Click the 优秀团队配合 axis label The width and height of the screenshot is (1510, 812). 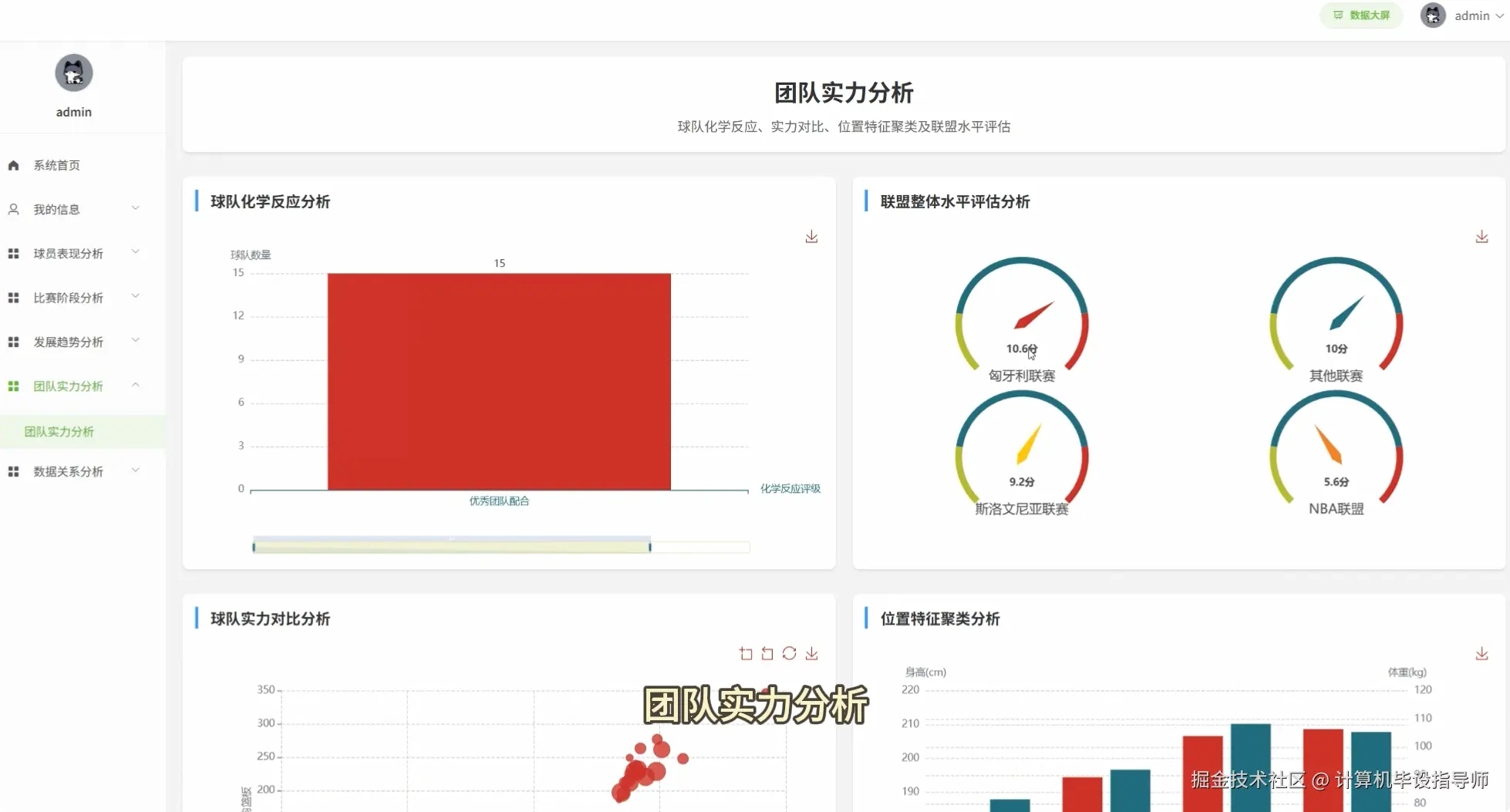click(x=499, y=501)
